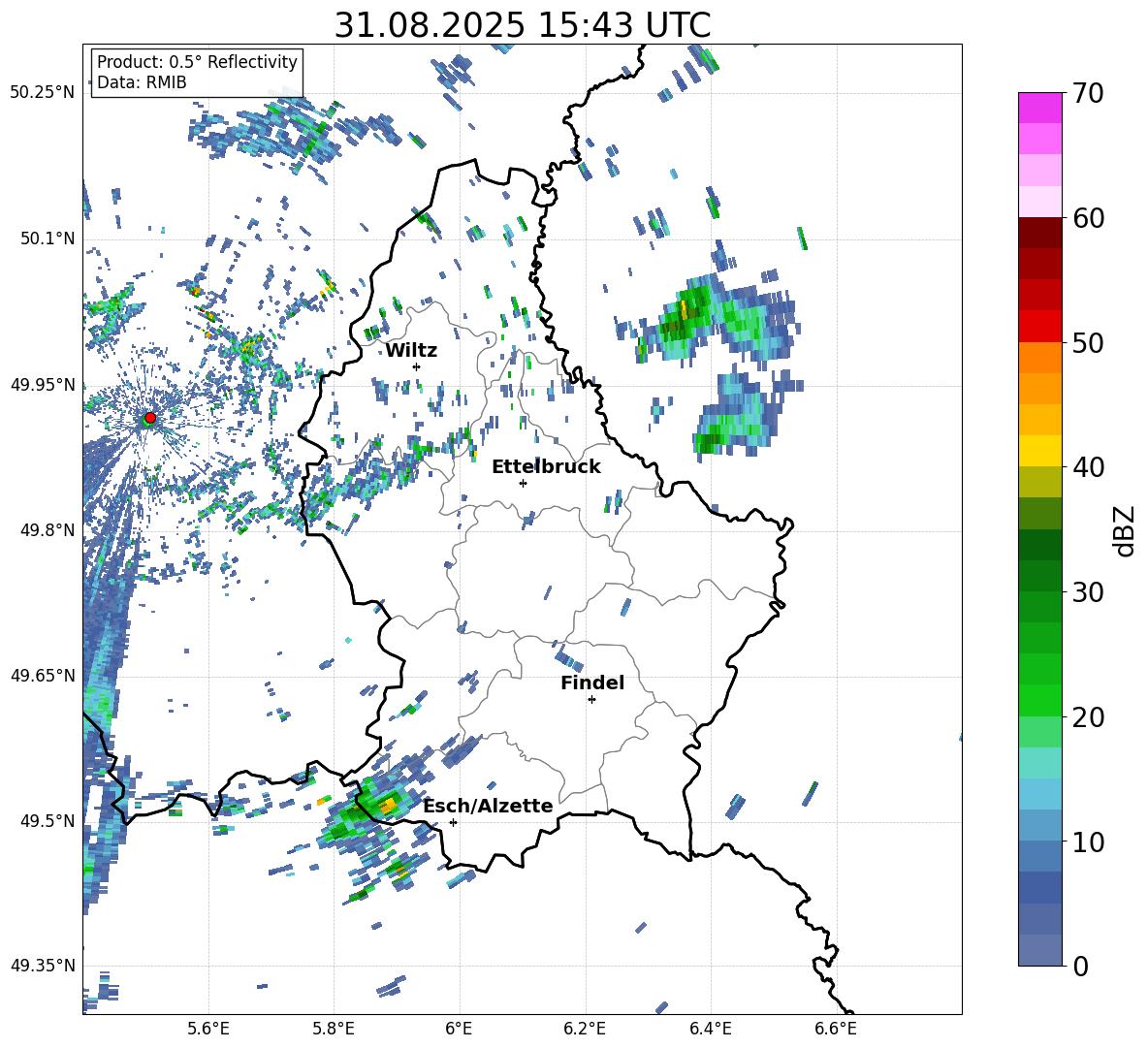Screen dimensions: 1148x1048
Task: Click the orange colorbar swatch below 50
Action: coord(1039,358)
